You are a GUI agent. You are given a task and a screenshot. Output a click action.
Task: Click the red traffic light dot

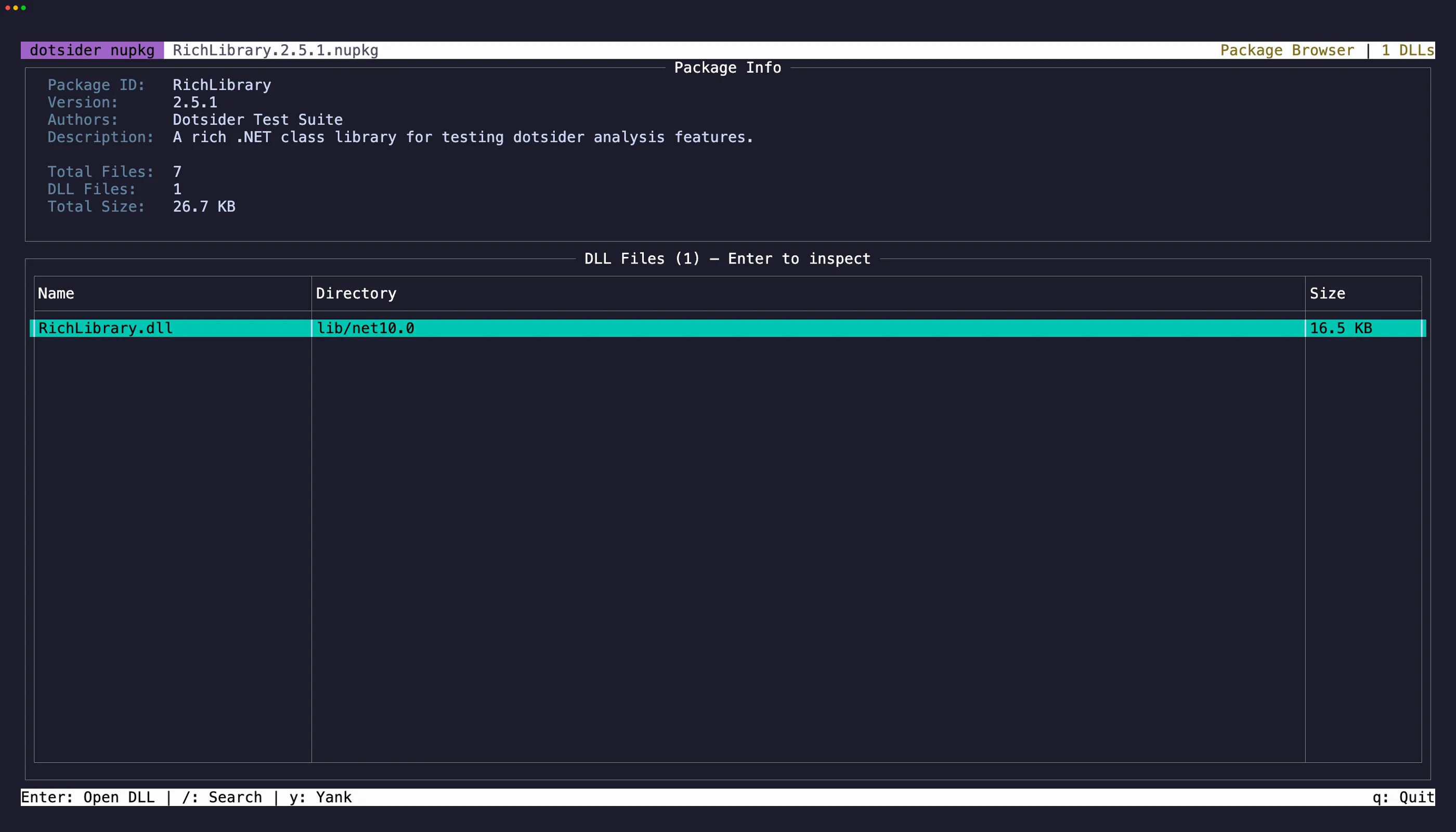click(x=7, y=8)
